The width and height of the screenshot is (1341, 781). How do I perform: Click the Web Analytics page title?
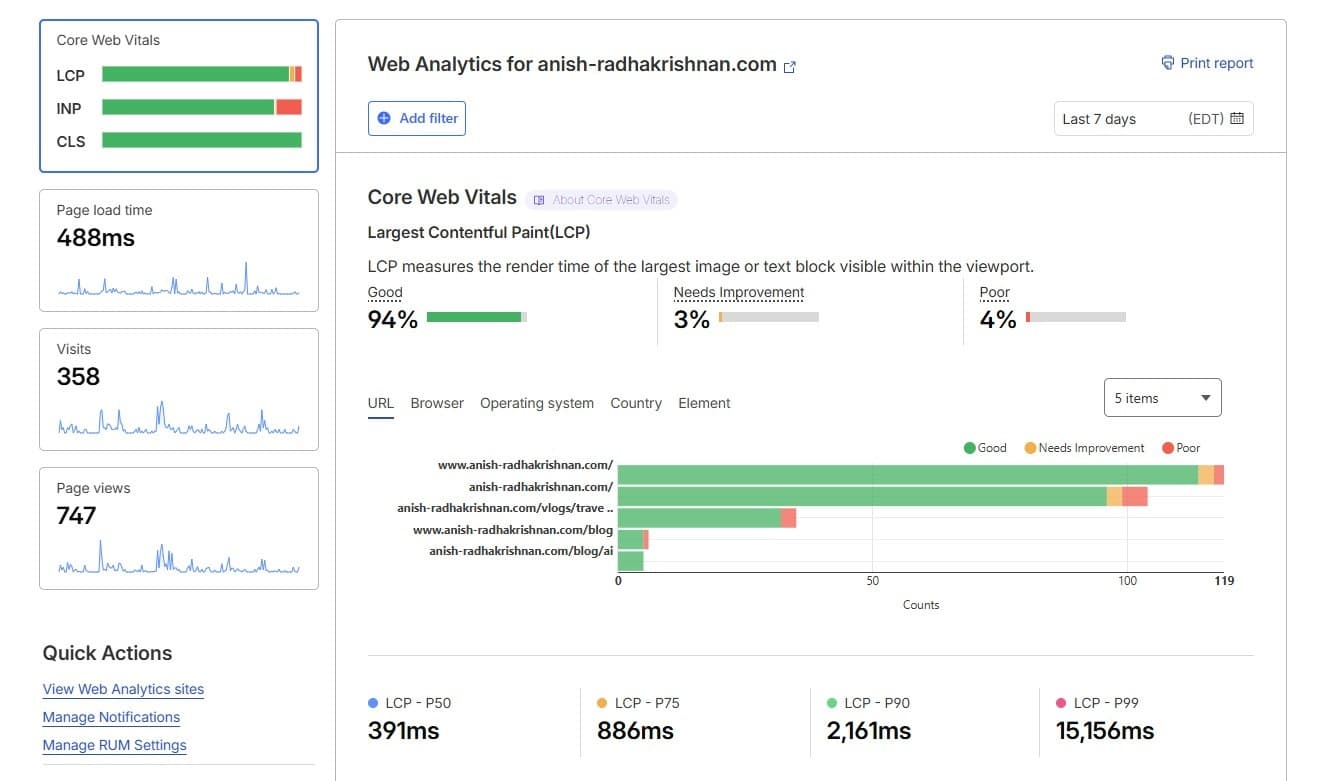572,64
